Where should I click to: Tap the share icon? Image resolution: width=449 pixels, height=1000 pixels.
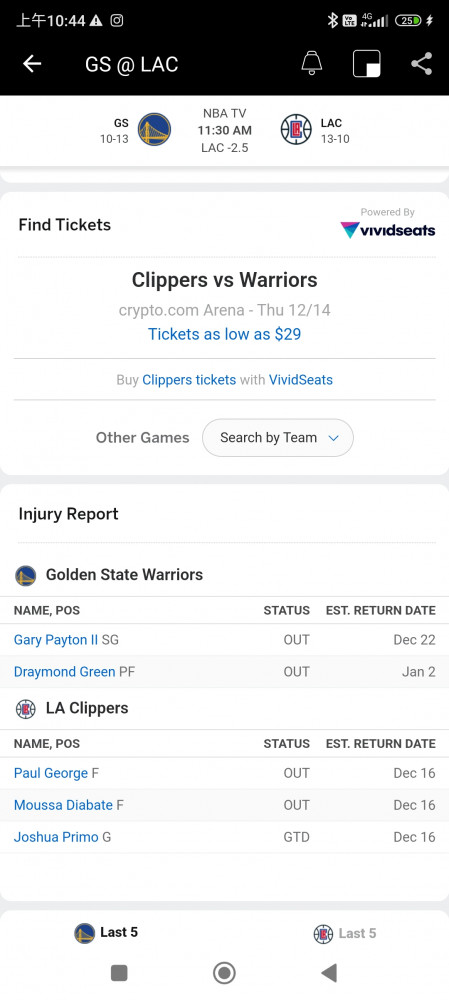pyautogui.click(x=422, y=64)
